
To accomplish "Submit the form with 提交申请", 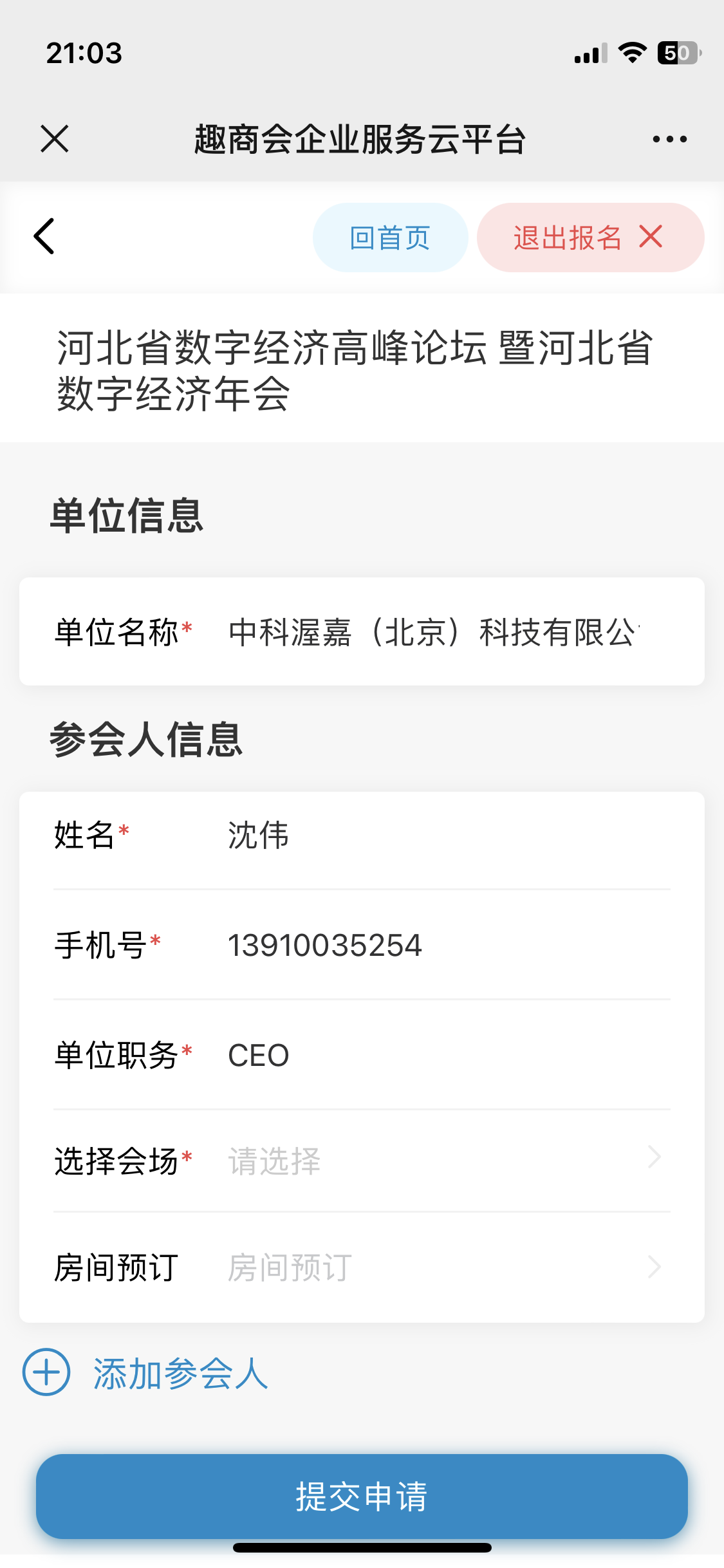I will point(362,1496).
